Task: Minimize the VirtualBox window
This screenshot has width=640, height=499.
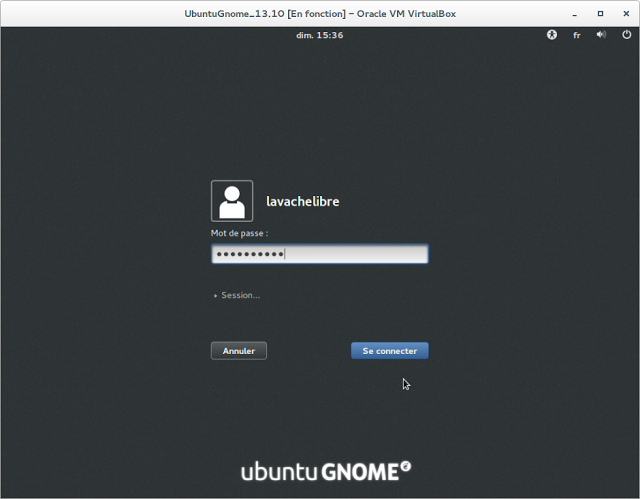Action: click(x=574, y=14)
